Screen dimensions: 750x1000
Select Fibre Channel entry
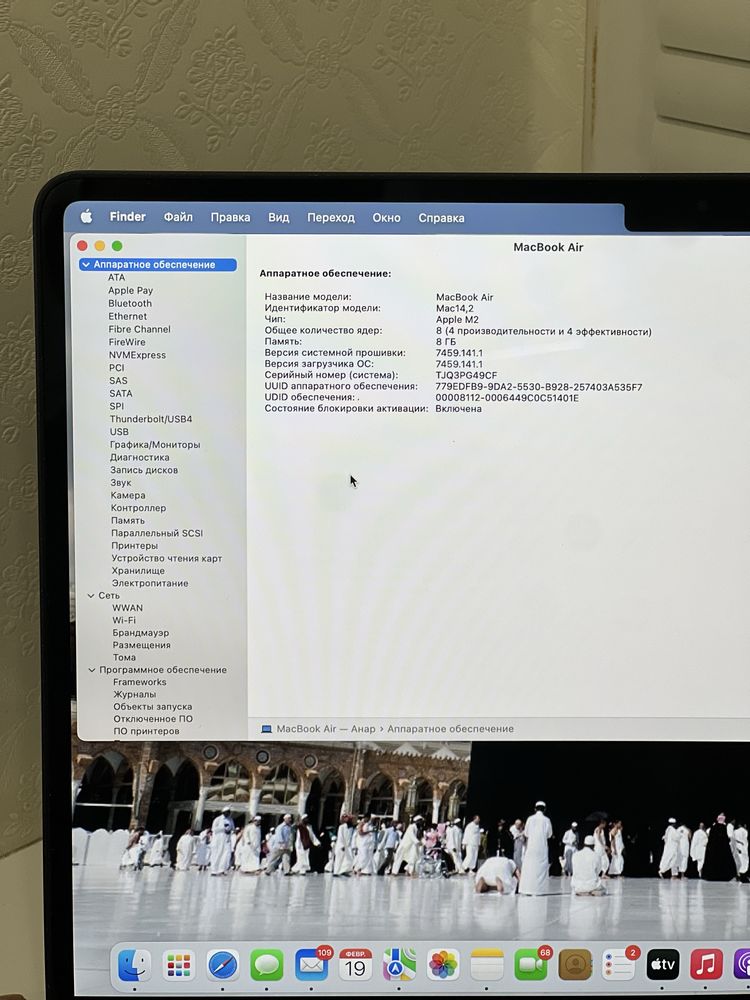140,329
